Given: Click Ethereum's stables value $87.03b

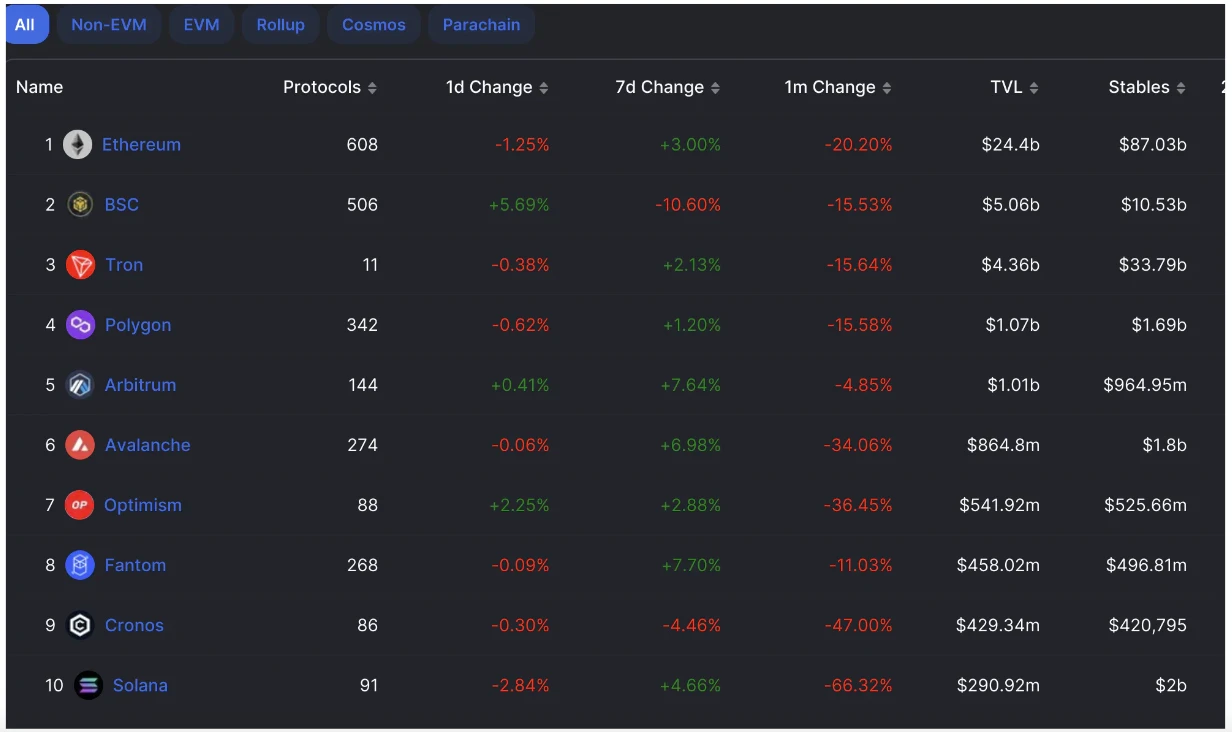Looking at the screenshot, I should [x=1153, y=145].
